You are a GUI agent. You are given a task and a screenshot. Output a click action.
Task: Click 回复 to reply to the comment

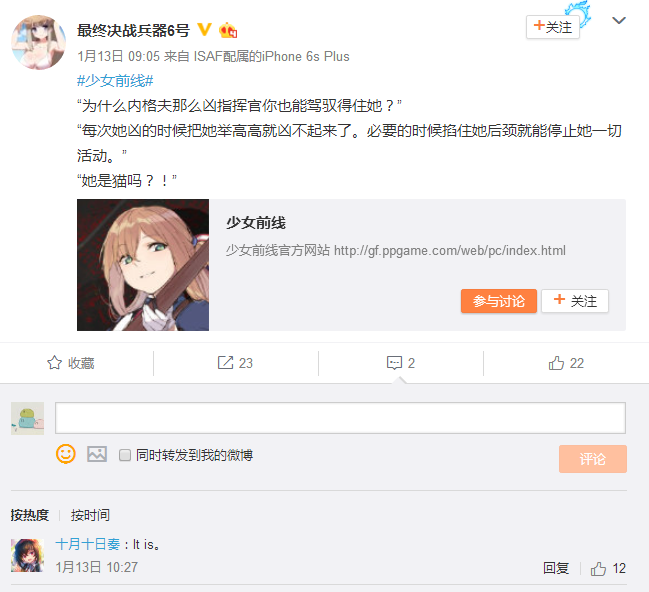click(556, 568)
